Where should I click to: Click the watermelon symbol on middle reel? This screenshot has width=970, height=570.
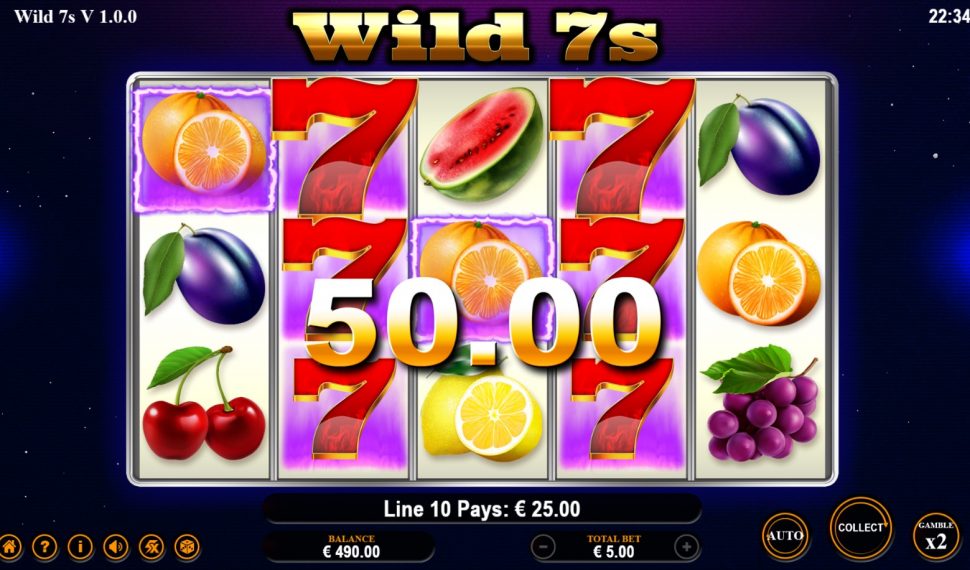pyautogui.click(x=482, y=143)
